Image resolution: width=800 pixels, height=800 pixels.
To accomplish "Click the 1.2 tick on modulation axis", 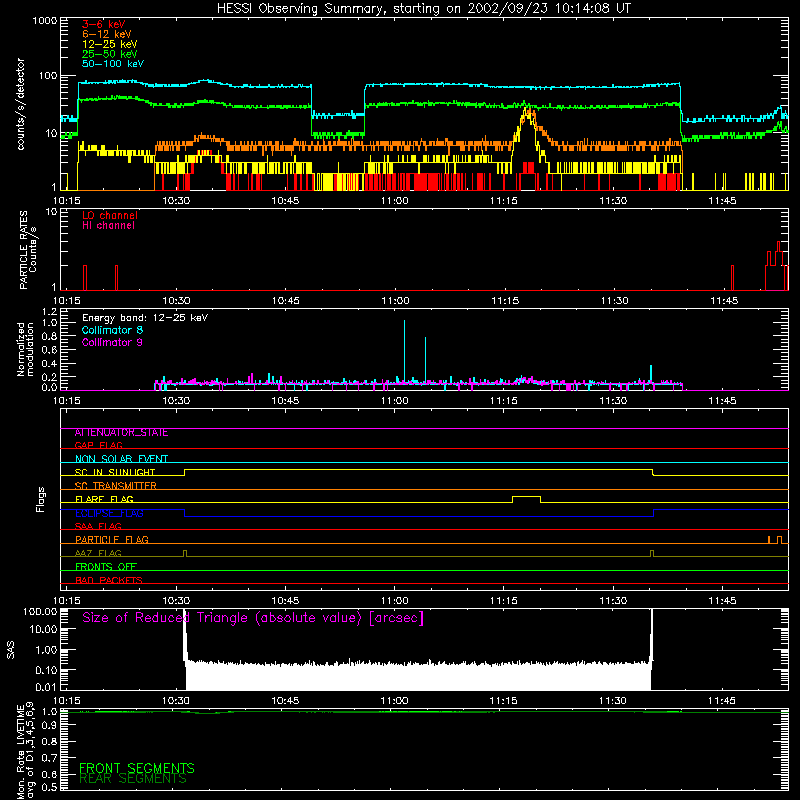I will point(49,312).
